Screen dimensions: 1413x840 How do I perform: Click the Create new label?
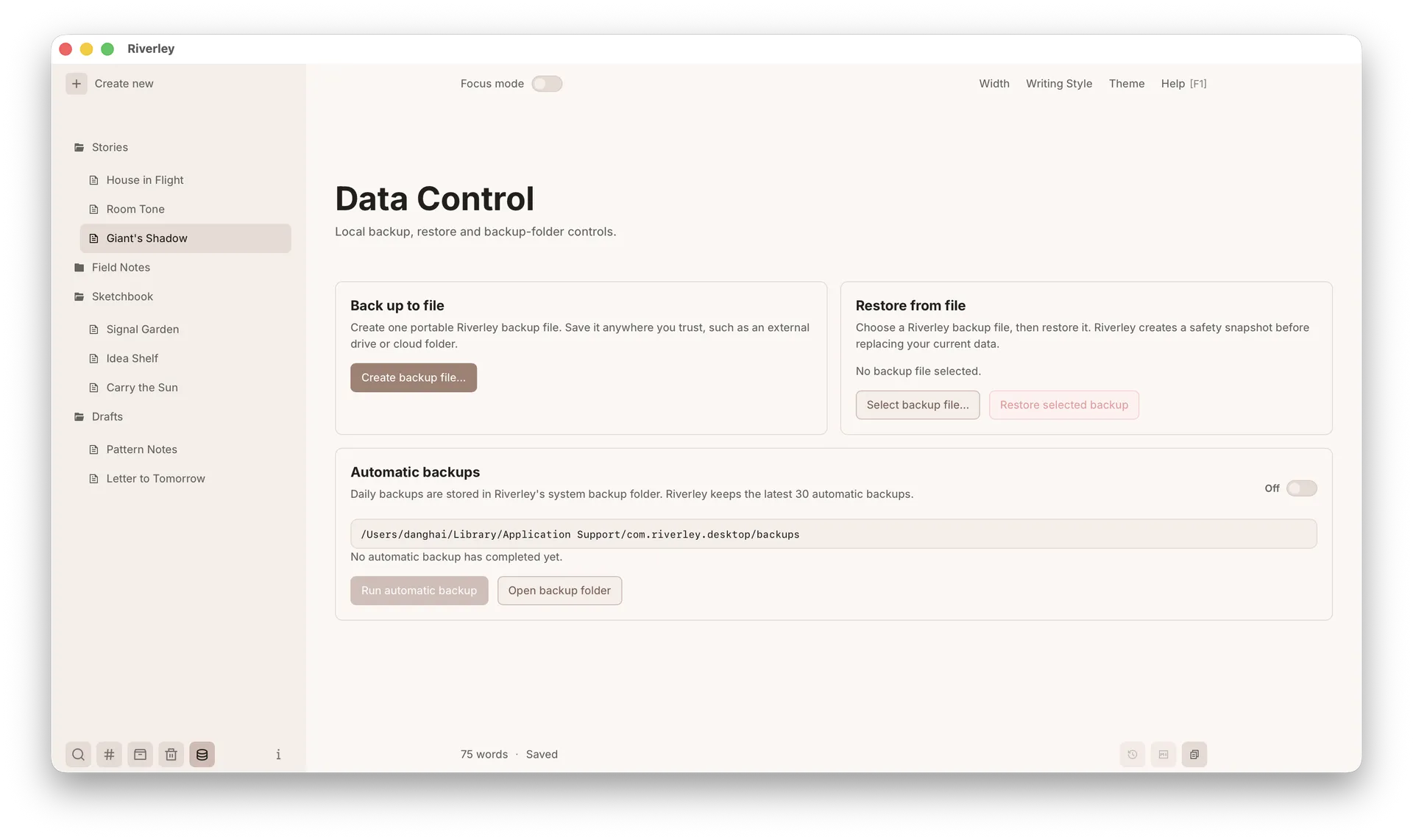pyautogui.click(x=124, y=84)
